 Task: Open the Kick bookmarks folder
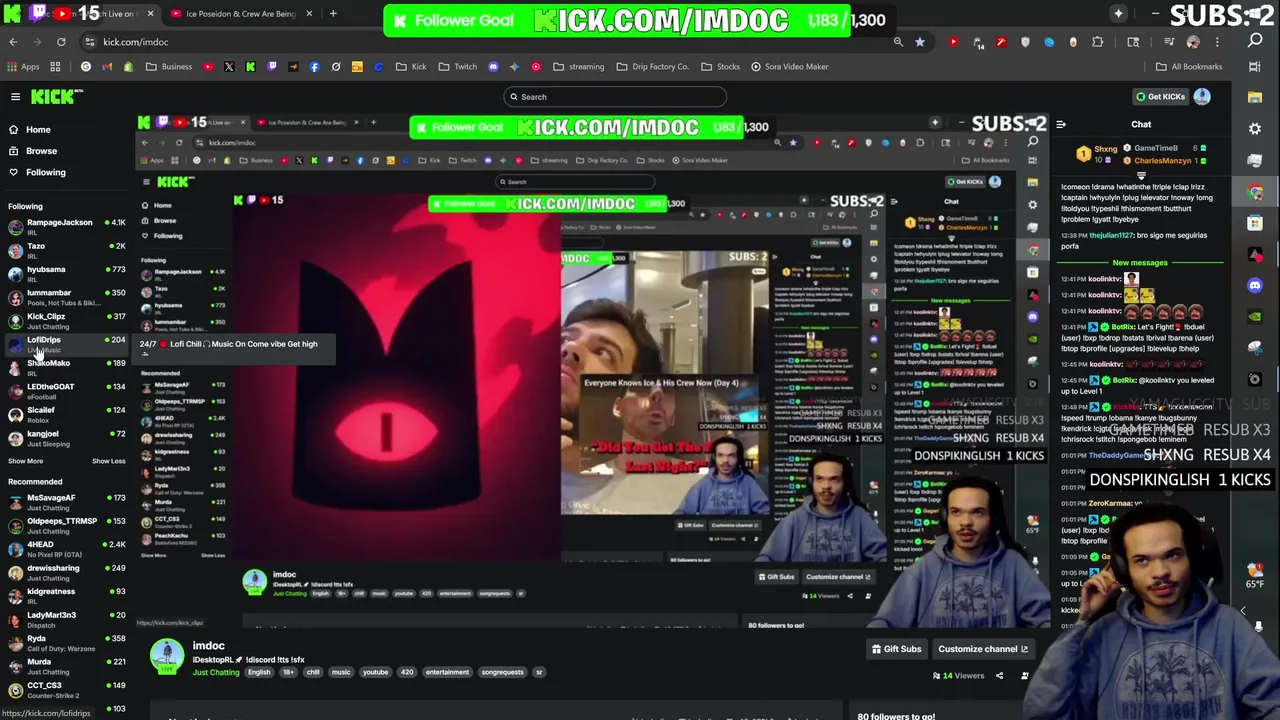pyautogui.click(x=411, y=67)
